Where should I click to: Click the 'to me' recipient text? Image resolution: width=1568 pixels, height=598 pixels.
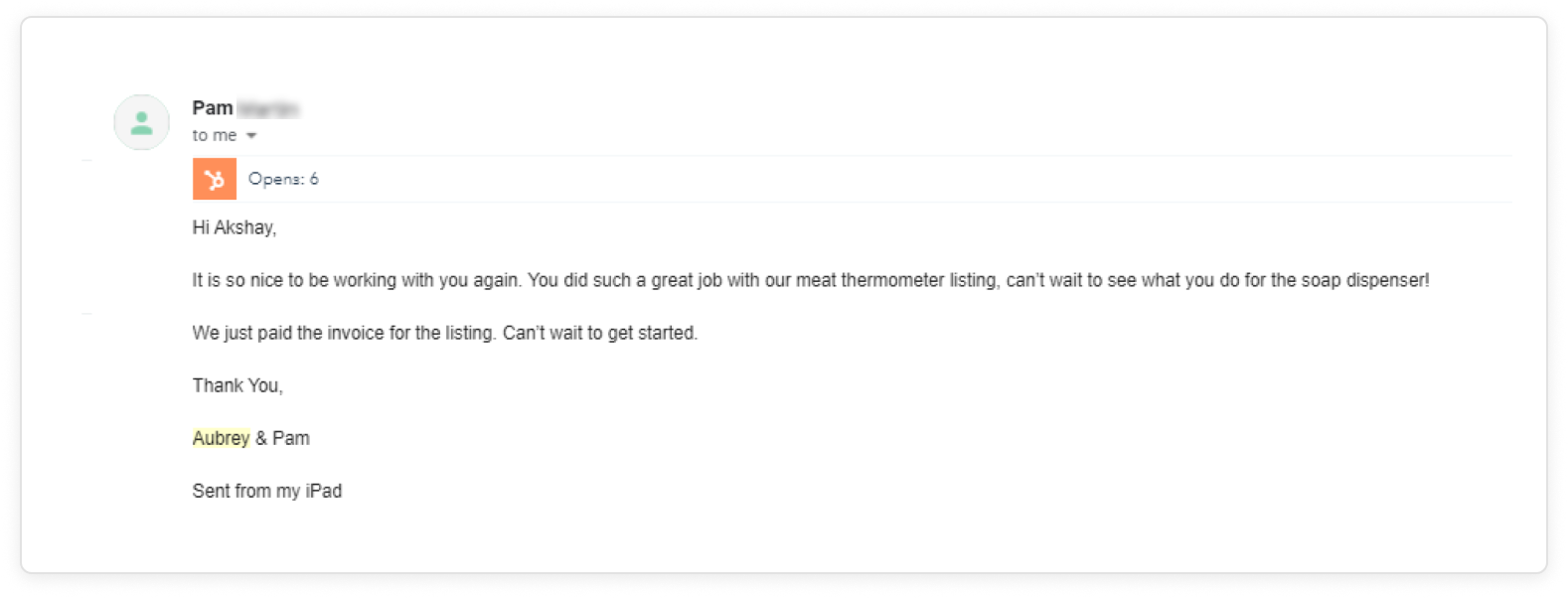click(215, 135)
